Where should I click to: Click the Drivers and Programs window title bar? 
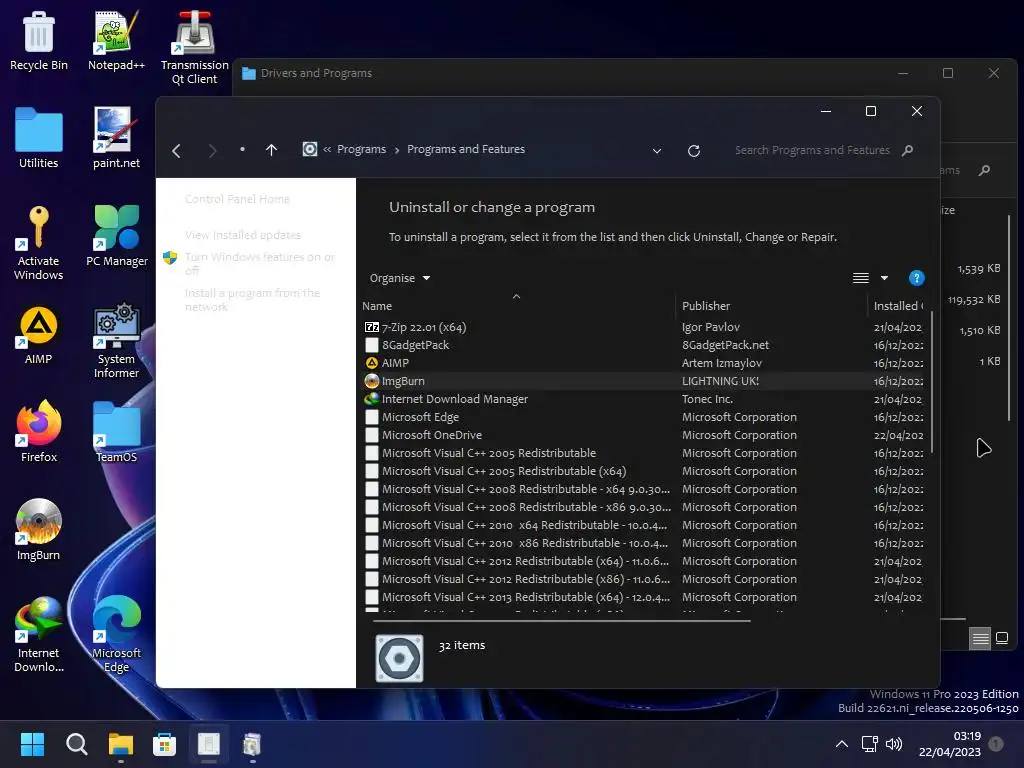click(562, 73)
